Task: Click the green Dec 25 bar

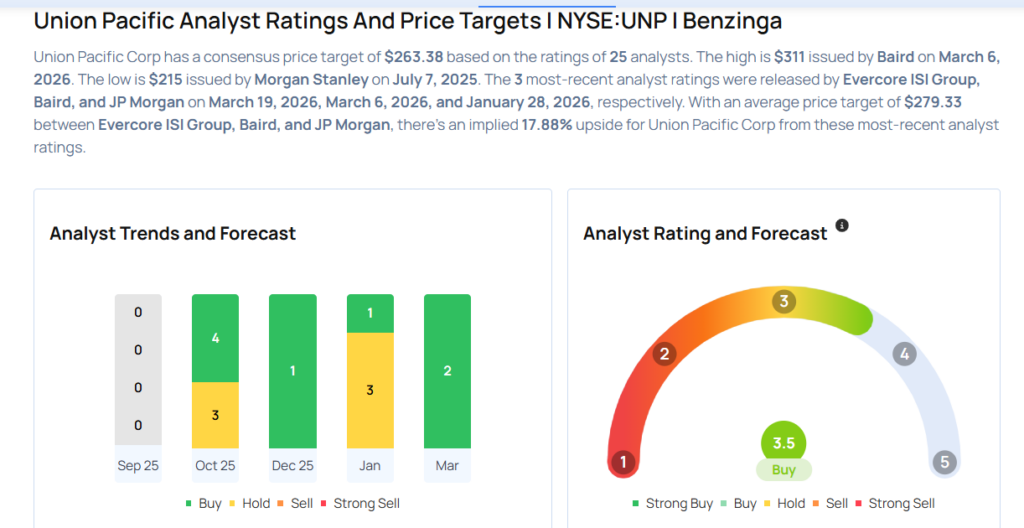Action: click(x=293, y=371)
